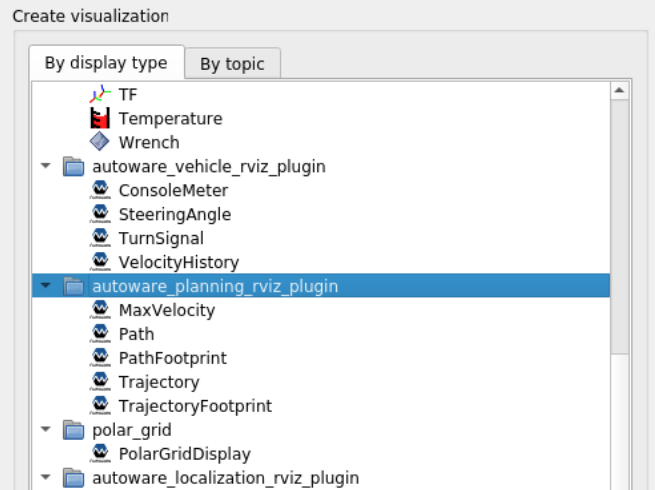Image resolution: width=655 pixels, height=490 pixels.
Task: Select the red Temperature icon
Action: (x=100, y=118)
